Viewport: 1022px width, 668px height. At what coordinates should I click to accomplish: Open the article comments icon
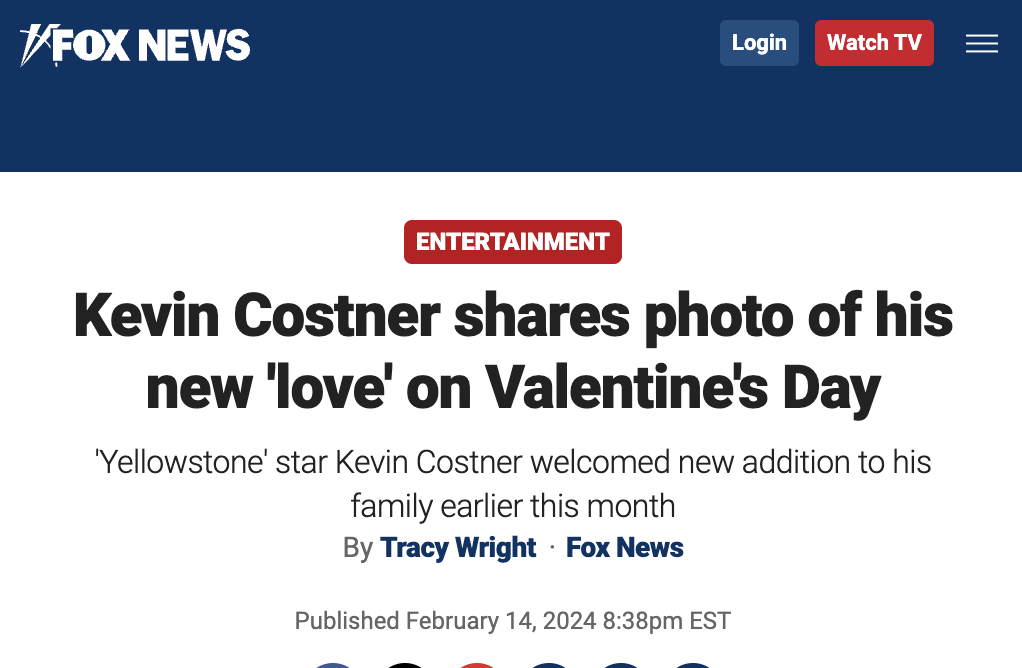tap(549, 664)
